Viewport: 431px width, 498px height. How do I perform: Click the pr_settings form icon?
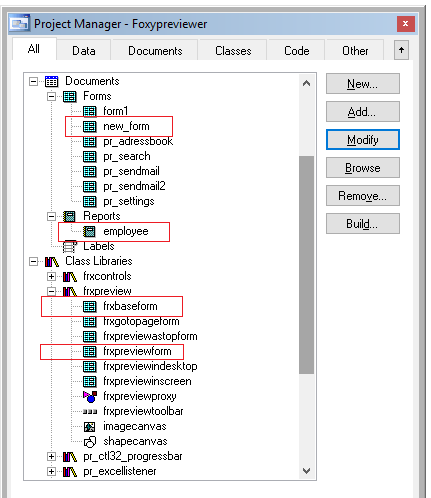90,201
